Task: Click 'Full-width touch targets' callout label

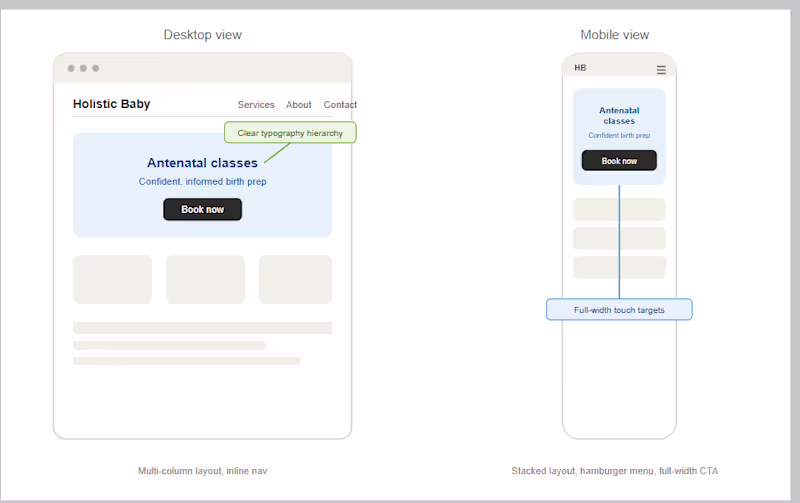Action: coord(619,310)
